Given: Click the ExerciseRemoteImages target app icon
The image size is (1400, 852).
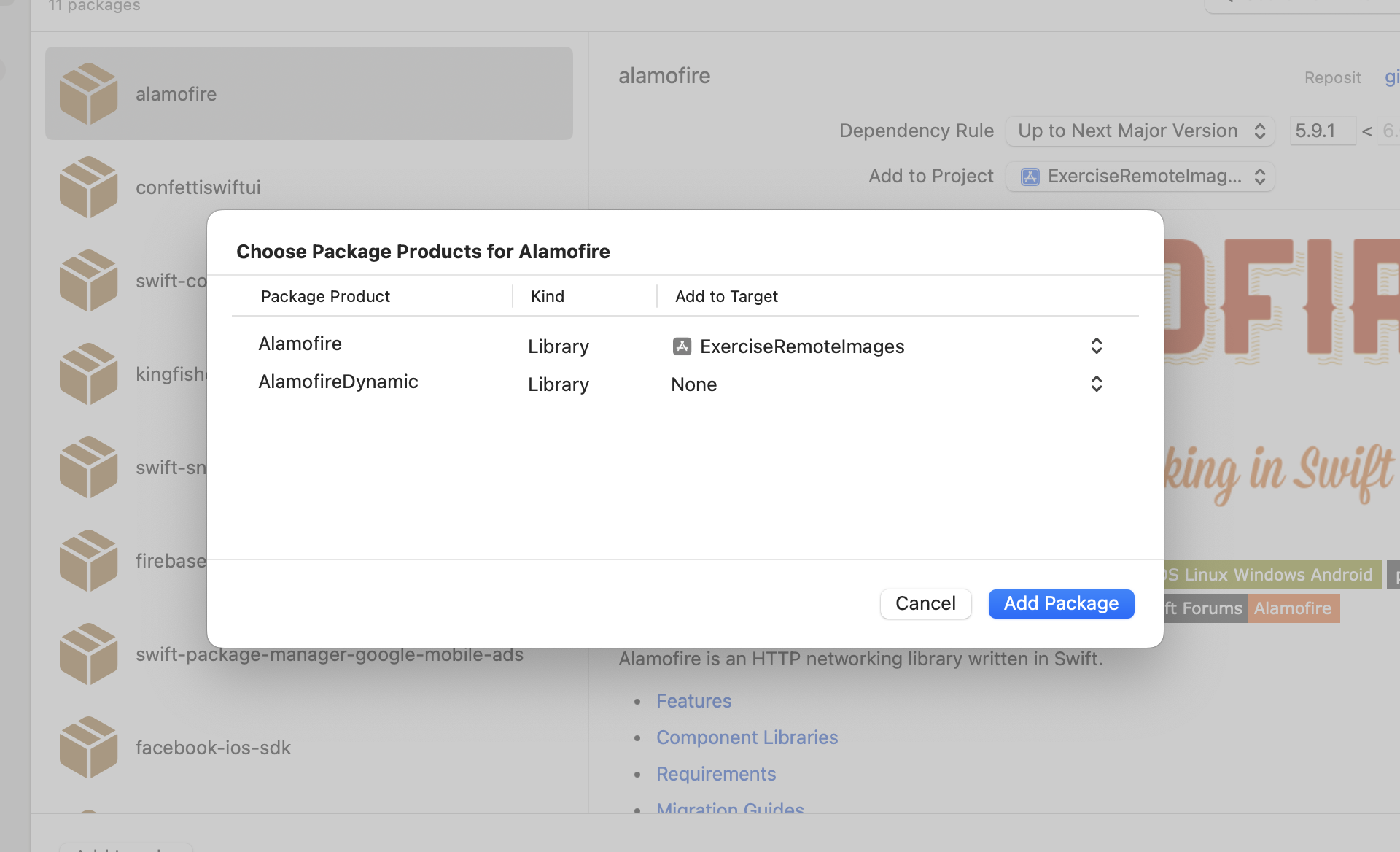Looking at the screenshot, I should point(682,346).
